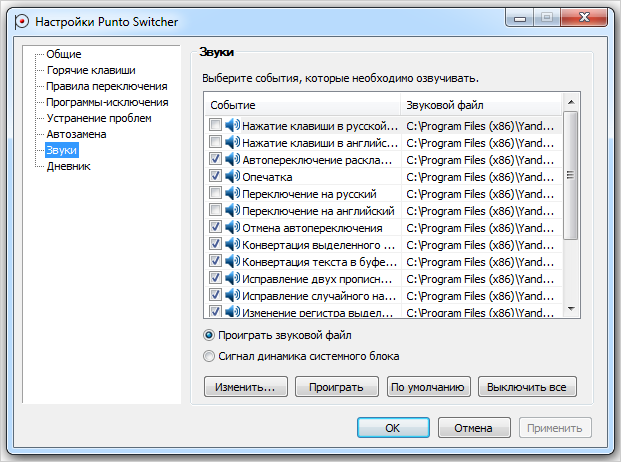621x462 pixels.
Task: Select Проиграть звуковой файл radio option
Action: click(209, 335)
